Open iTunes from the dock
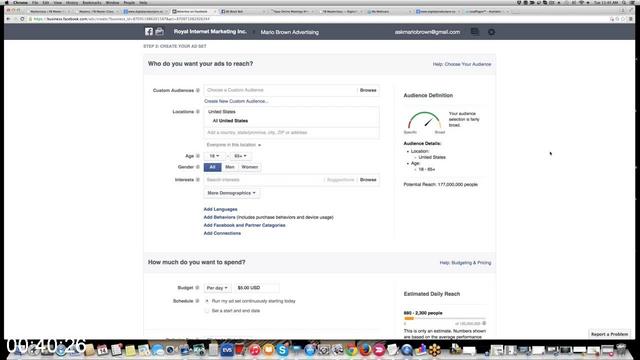 [255, 350]
